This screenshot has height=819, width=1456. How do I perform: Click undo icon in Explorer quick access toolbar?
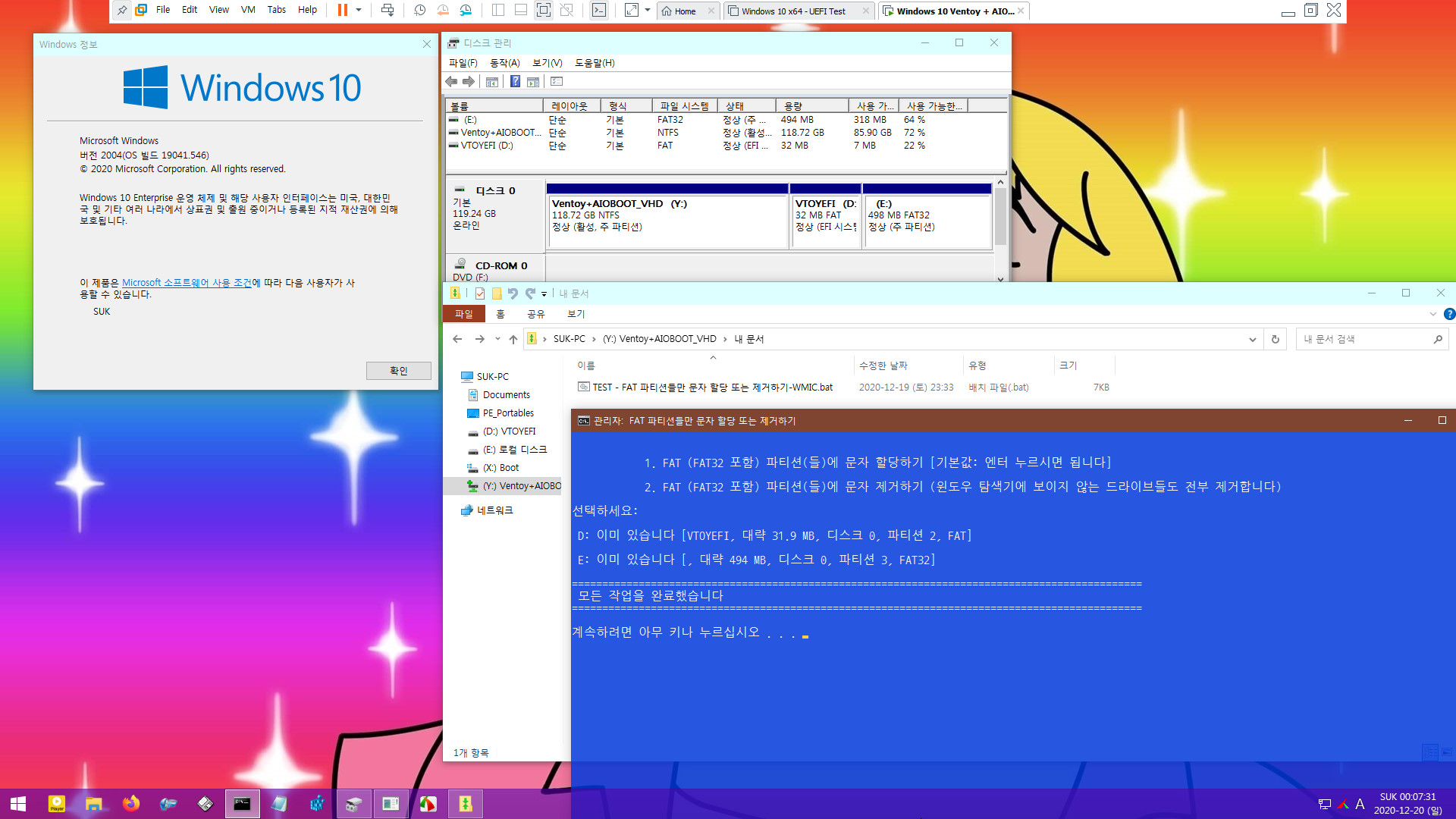point(513,293)
